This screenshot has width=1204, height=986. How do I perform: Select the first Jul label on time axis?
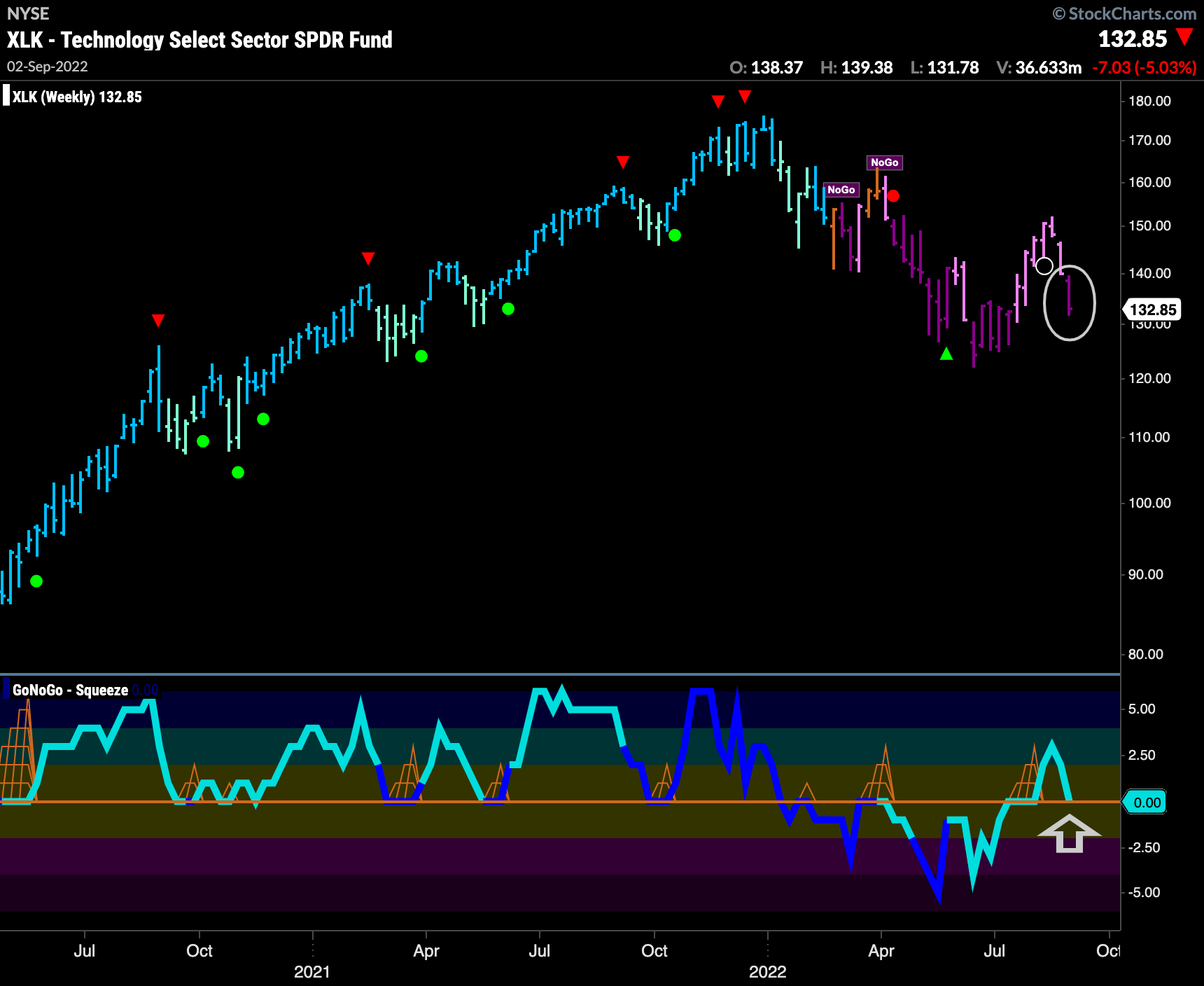tap(85, 951)
